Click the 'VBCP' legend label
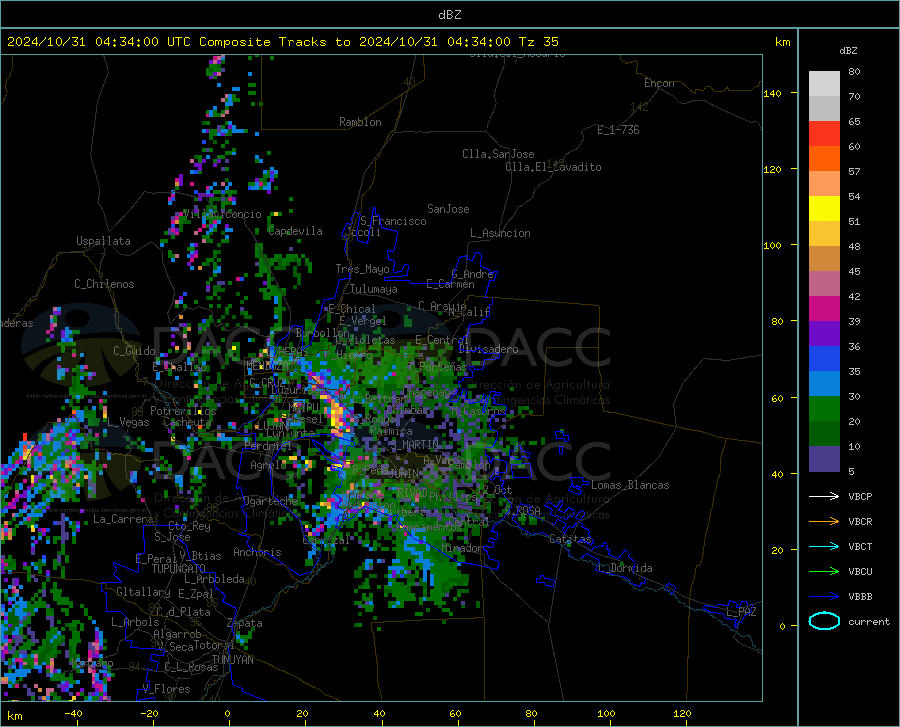900x727 pixels. click(x=860, y=496)
